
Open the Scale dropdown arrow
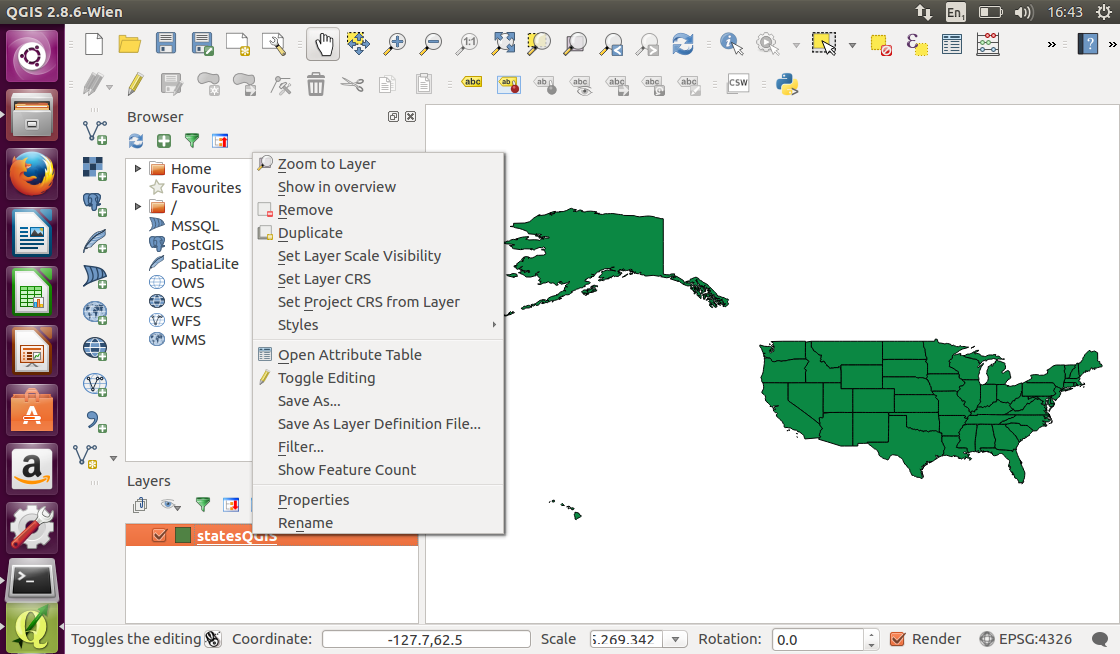[675, 640]
